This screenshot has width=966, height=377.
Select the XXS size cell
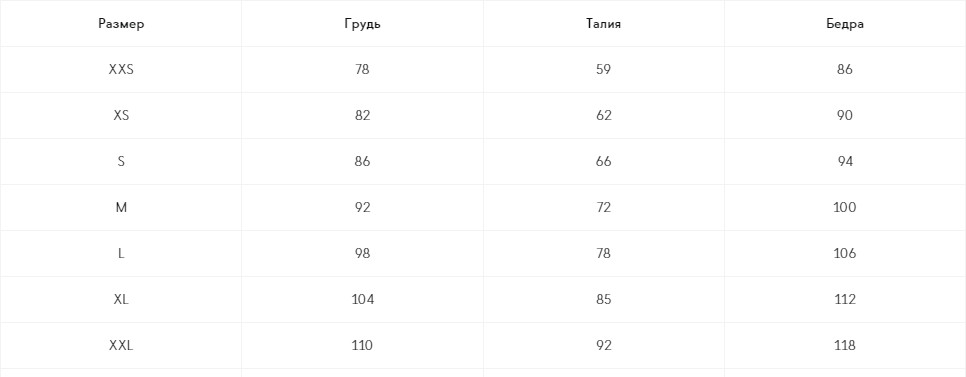[x=121, y=70]
